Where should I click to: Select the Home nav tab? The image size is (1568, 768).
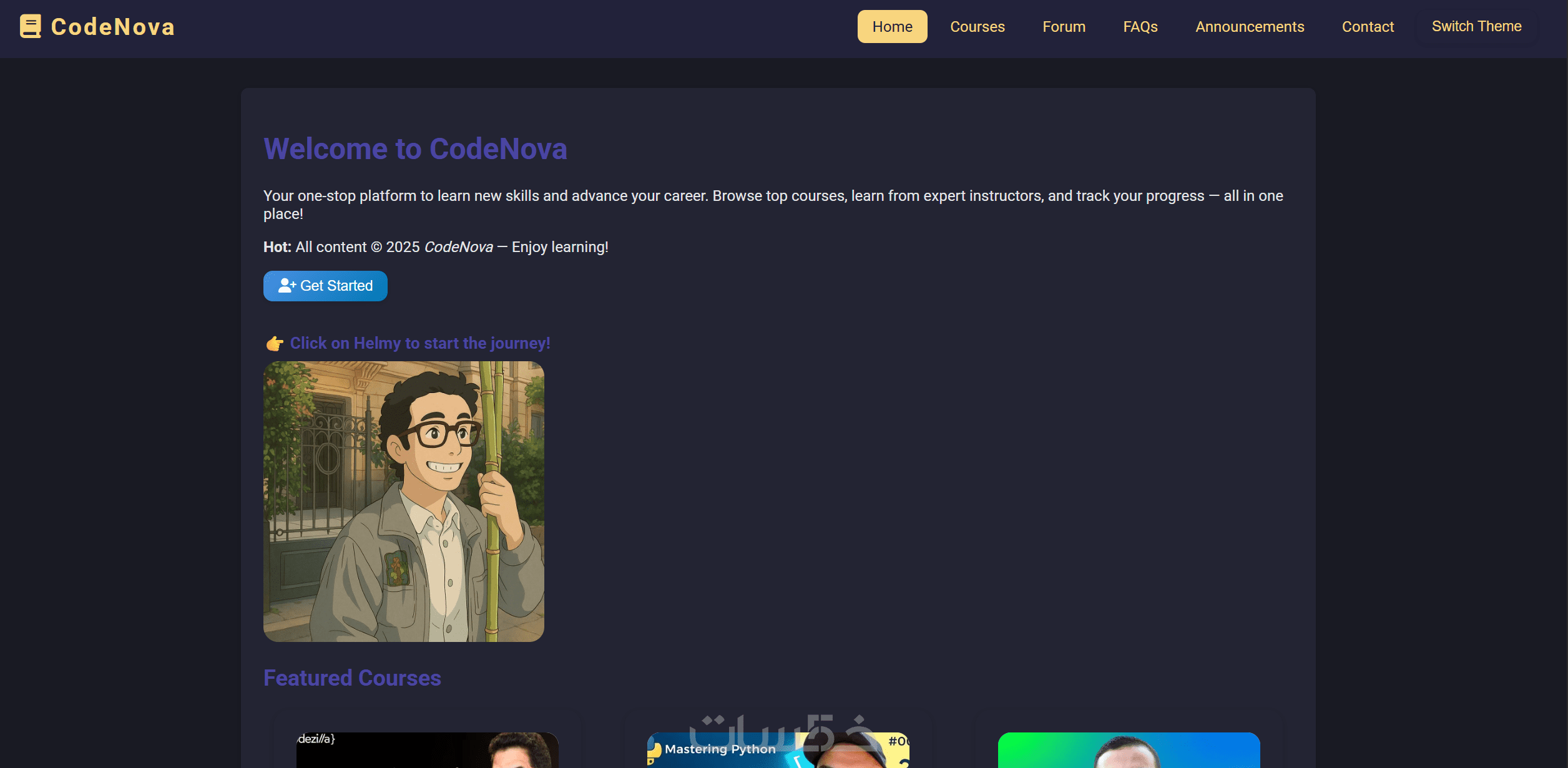point(892,27)
